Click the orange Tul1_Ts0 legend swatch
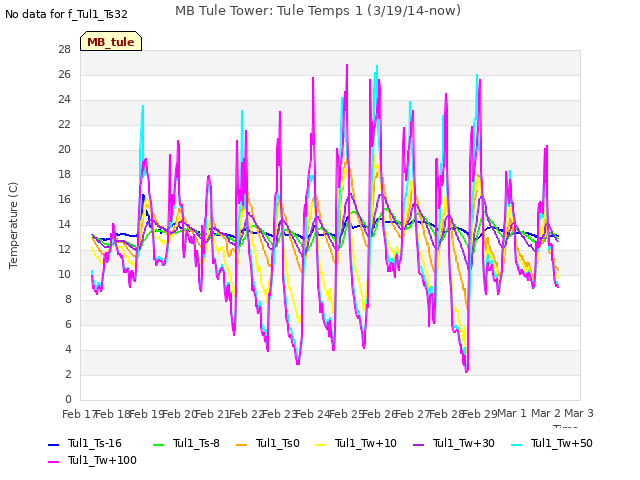This screenshot has height=480, width=640. (242, 444)
